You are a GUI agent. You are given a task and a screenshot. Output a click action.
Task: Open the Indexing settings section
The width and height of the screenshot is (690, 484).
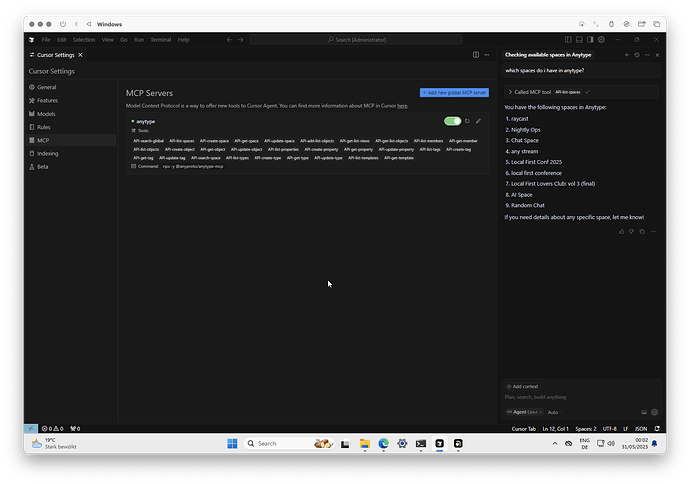[x=44, y=153]
